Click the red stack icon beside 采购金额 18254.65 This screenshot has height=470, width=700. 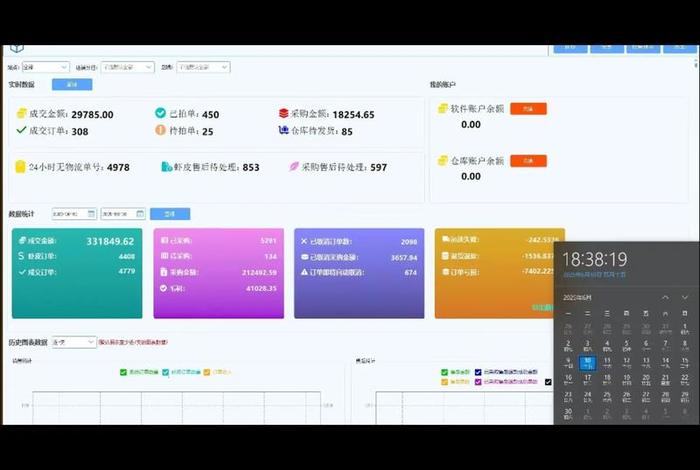click(x=283, y=113)
